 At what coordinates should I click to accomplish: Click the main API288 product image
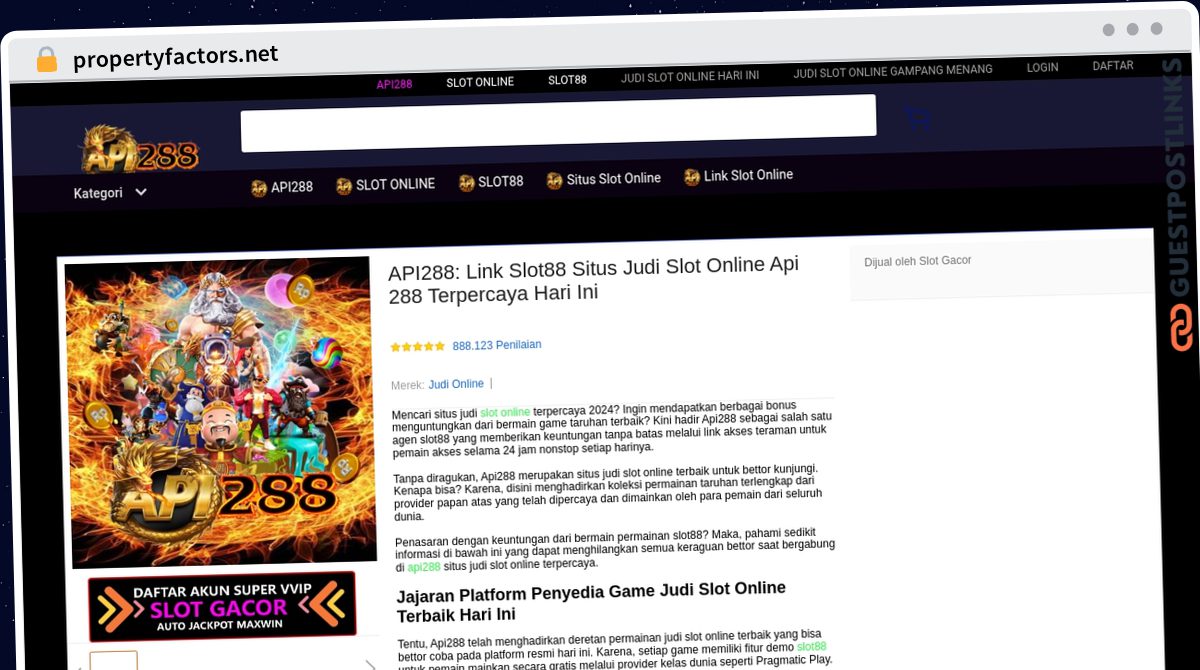click(220, 411)
